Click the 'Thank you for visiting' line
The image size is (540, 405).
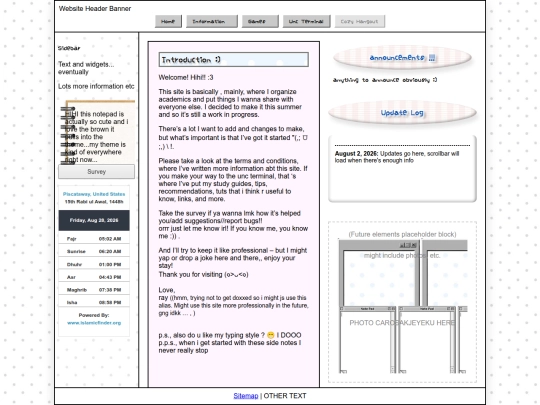click(x=203, y=275)
